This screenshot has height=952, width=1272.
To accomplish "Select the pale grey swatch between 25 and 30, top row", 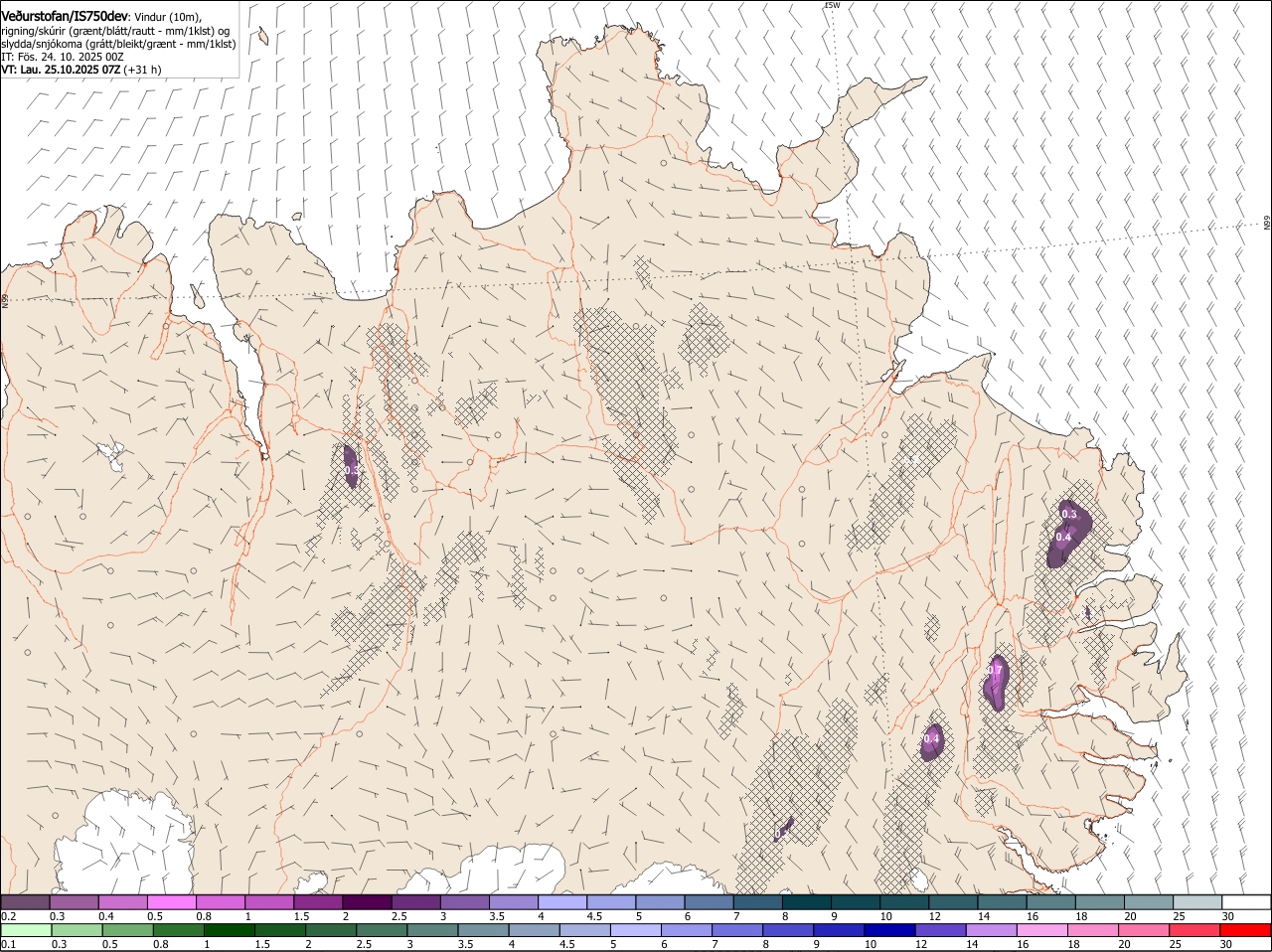I will [1197, 902].
